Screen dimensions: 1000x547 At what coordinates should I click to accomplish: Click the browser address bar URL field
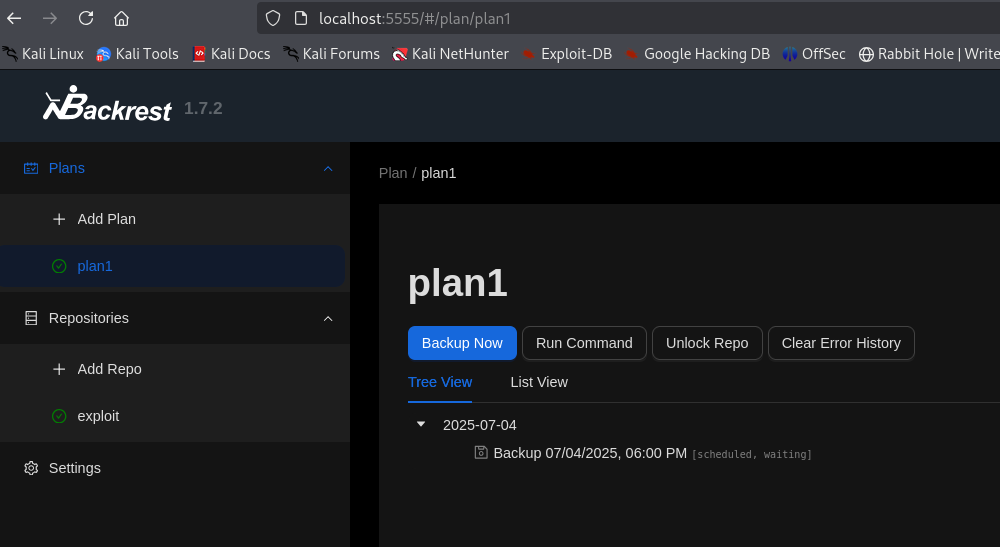(x=600, y=18)
